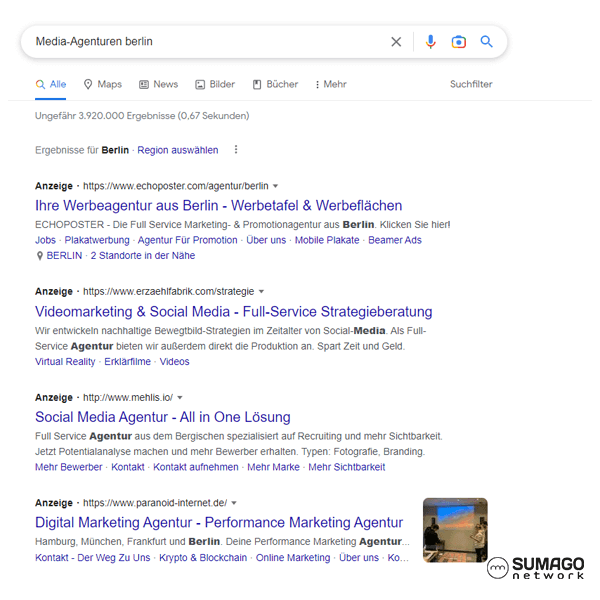Click the http://www.mehlis.io/ URL text
This screenshot has height=600, width=600.
click(128, 398)
